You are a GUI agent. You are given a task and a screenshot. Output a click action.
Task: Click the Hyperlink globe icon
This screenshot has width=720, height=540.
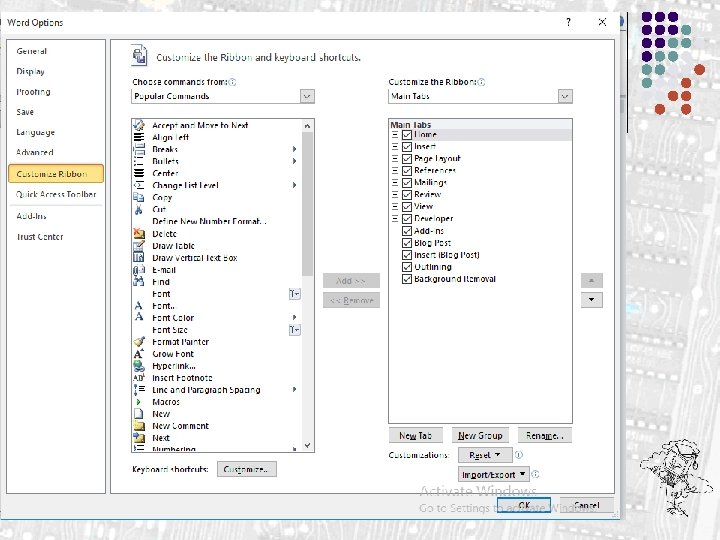(139, 366)
